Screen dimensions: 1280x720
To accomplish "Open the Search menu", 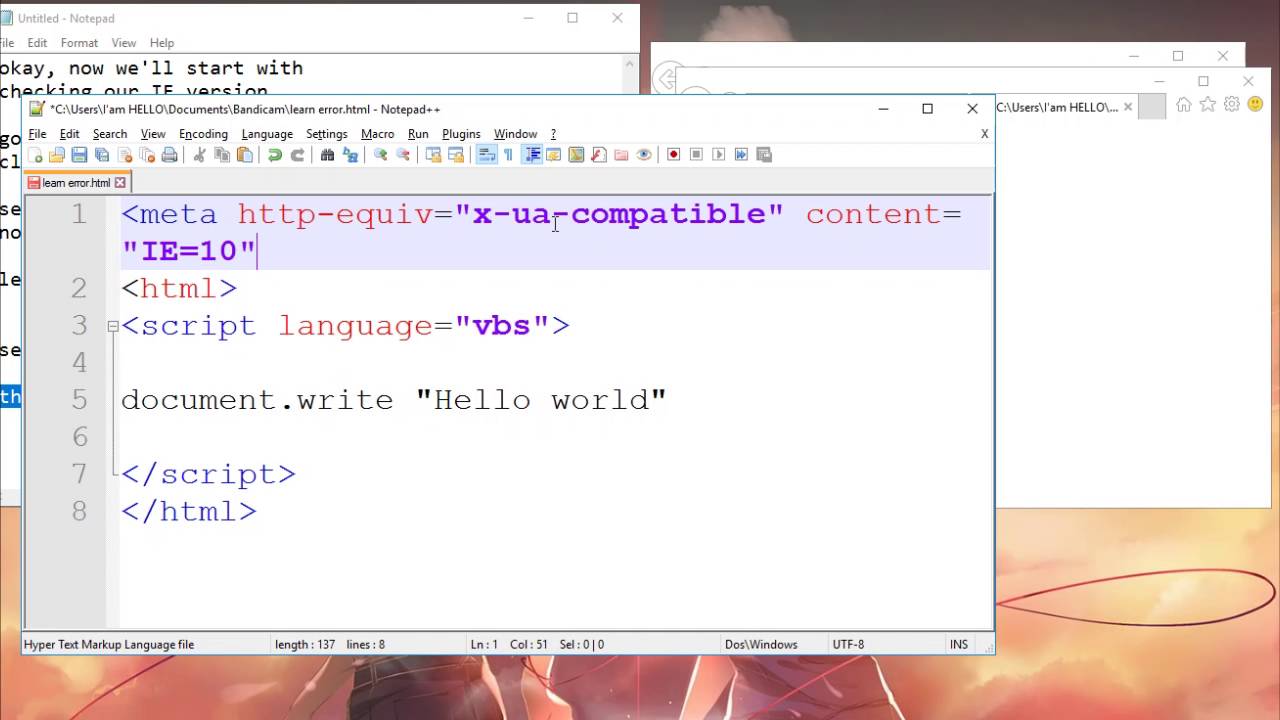I will pos(110,134).
